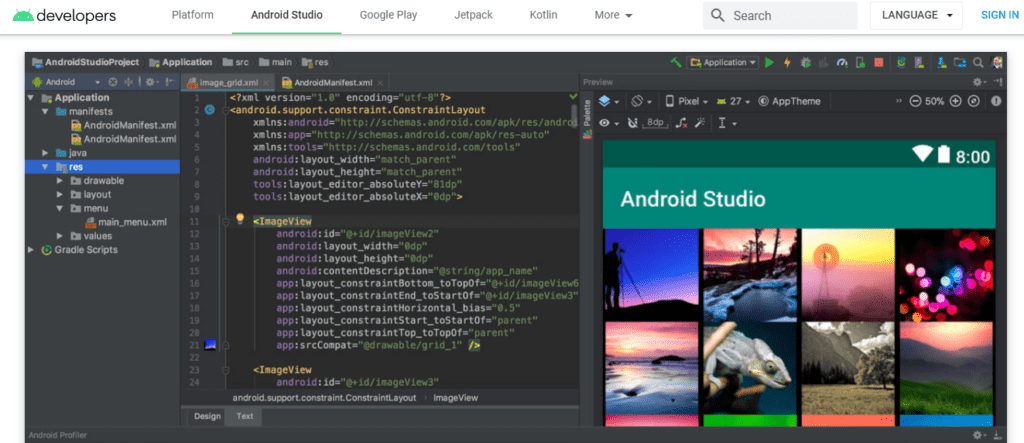1024x443 pixels.
Task: Switch to the Design tab
Action: click(x=208, y=416)
